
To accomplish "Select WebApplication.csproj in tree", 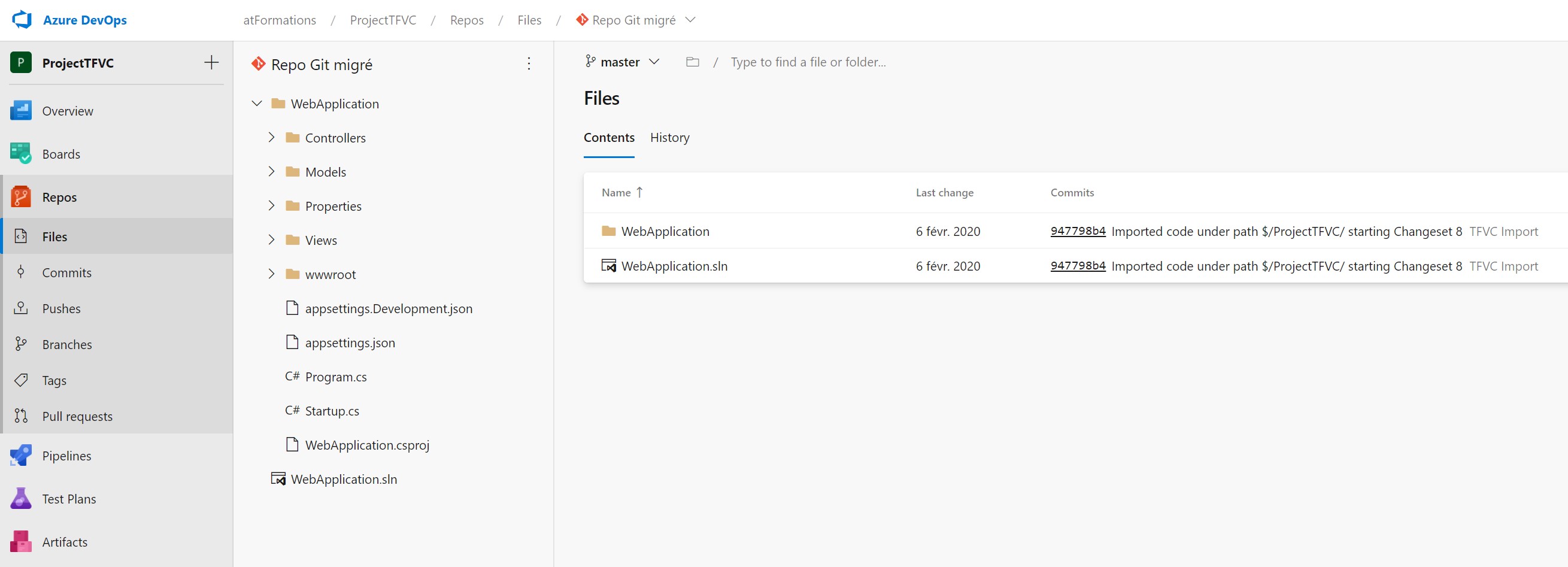I will point(367,445).
